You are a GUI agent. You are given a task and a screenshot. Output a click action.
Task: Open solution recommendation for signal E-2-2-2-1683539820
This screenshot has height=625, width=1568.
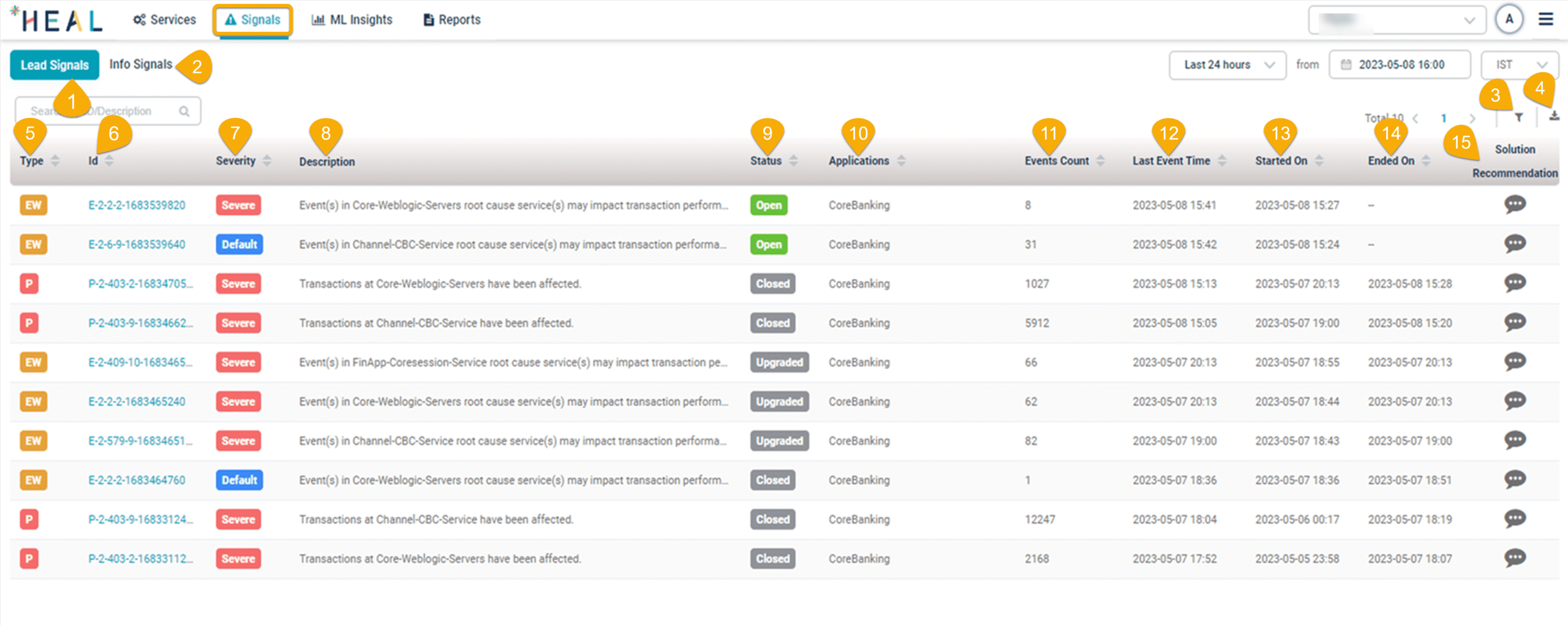[1514, 205]
